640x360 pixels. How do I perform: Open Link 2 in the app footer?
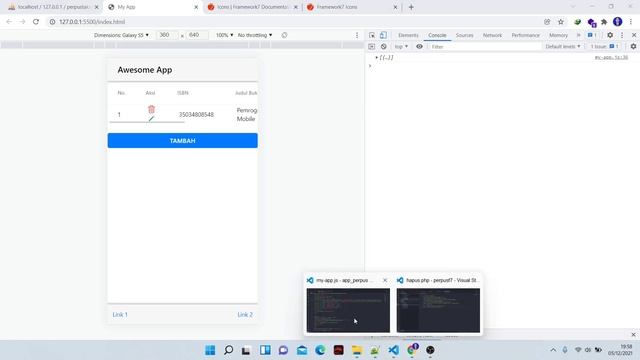coord(245,314)
